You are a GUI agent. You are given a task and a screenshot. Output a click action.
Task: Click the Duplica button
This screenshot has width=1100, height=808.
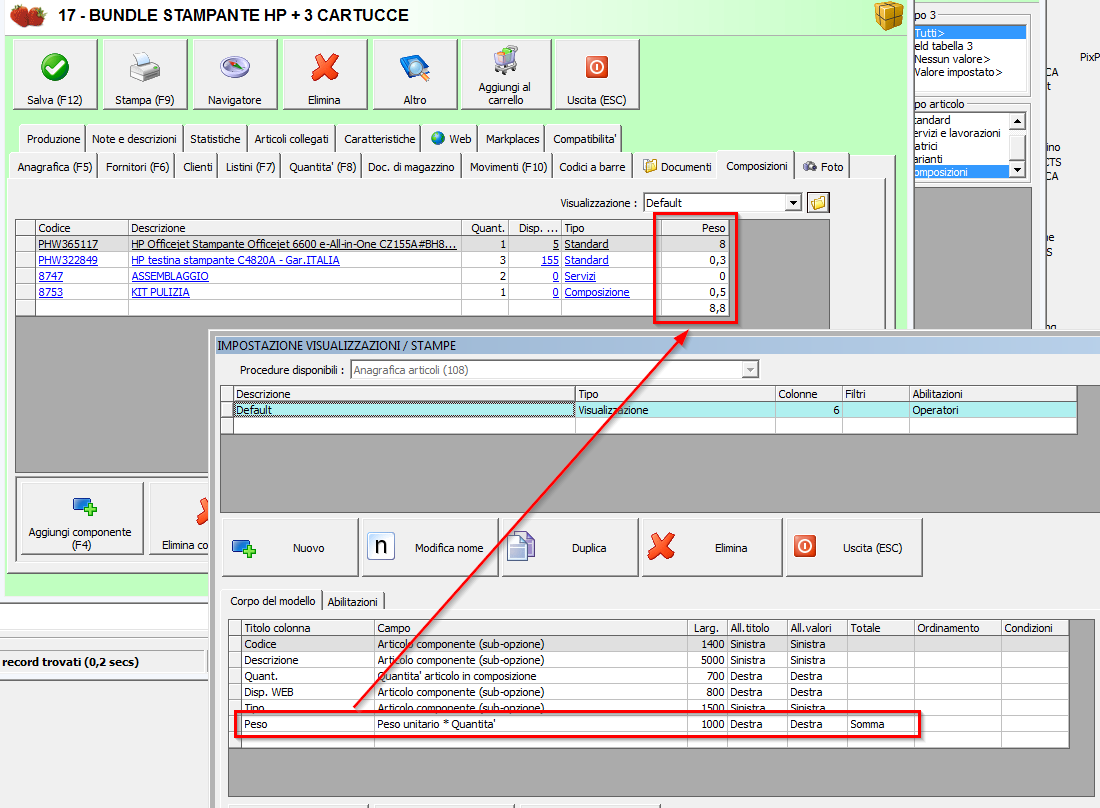click(x=570, y=548)
